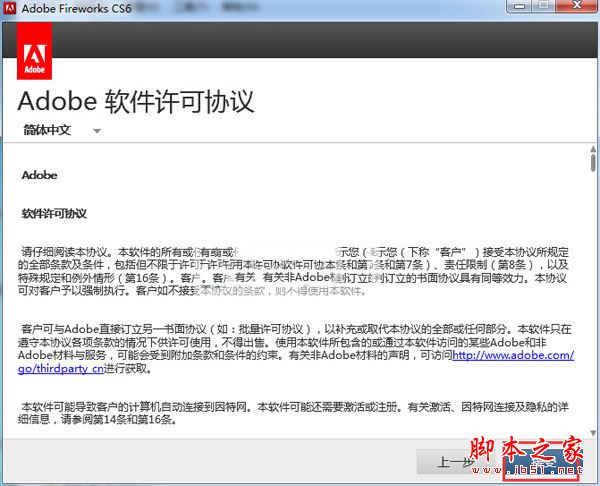Click the scrollbar down arrow of the license text

tap(593, 433)
